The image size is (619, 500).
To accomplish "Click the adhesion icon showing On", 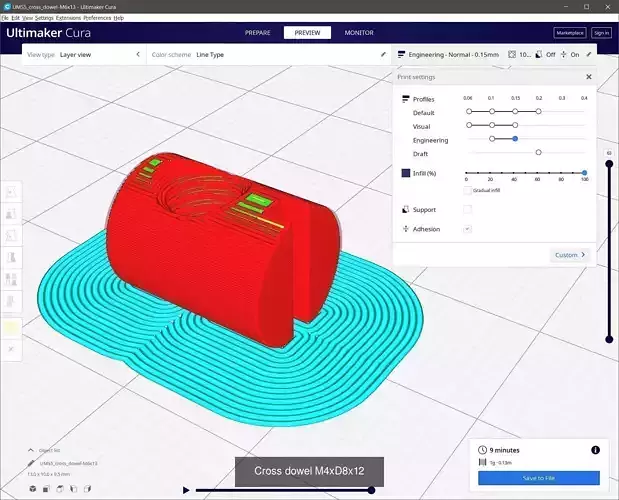I will click(x=564, y=54).
